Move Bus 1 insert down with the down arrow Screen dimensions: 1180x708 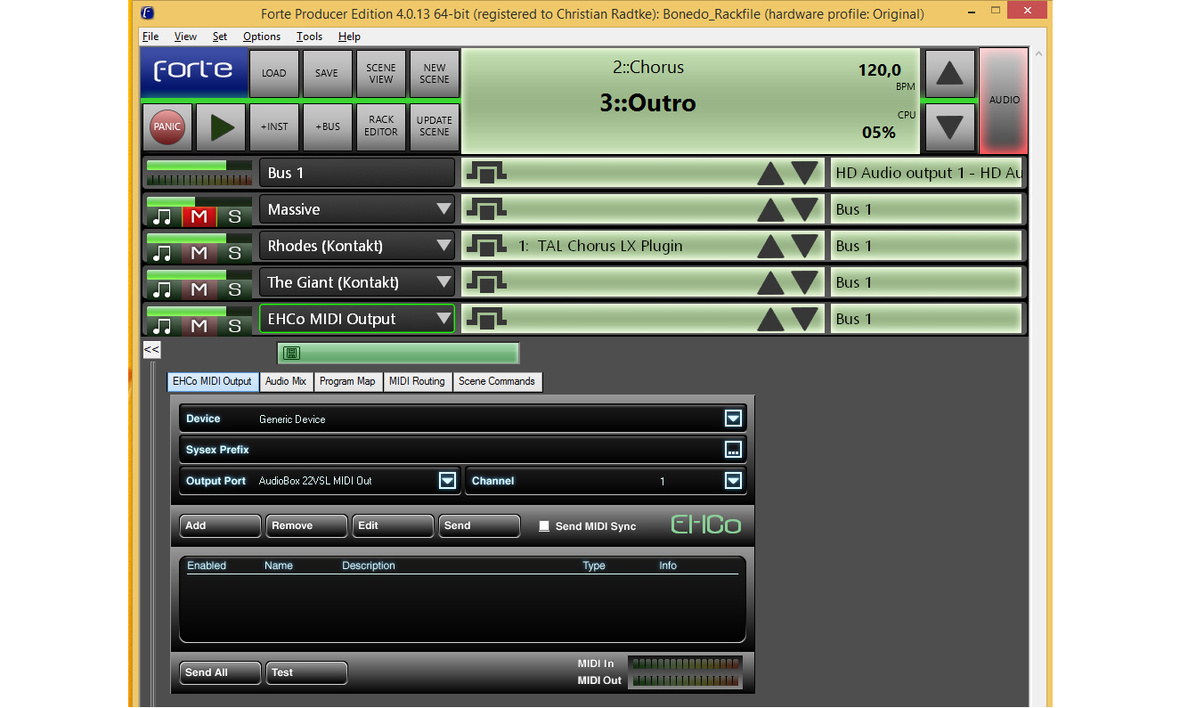[x=804, y=173]
